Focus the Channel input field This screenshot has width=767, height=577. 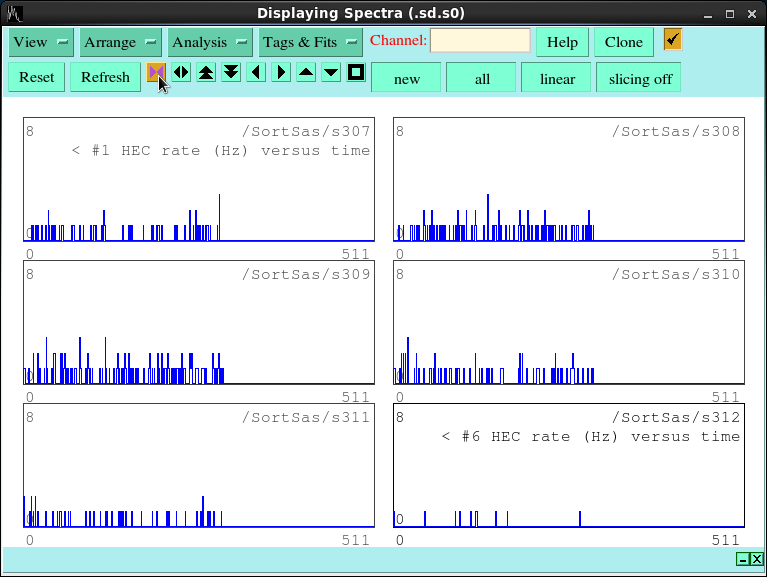480,40
